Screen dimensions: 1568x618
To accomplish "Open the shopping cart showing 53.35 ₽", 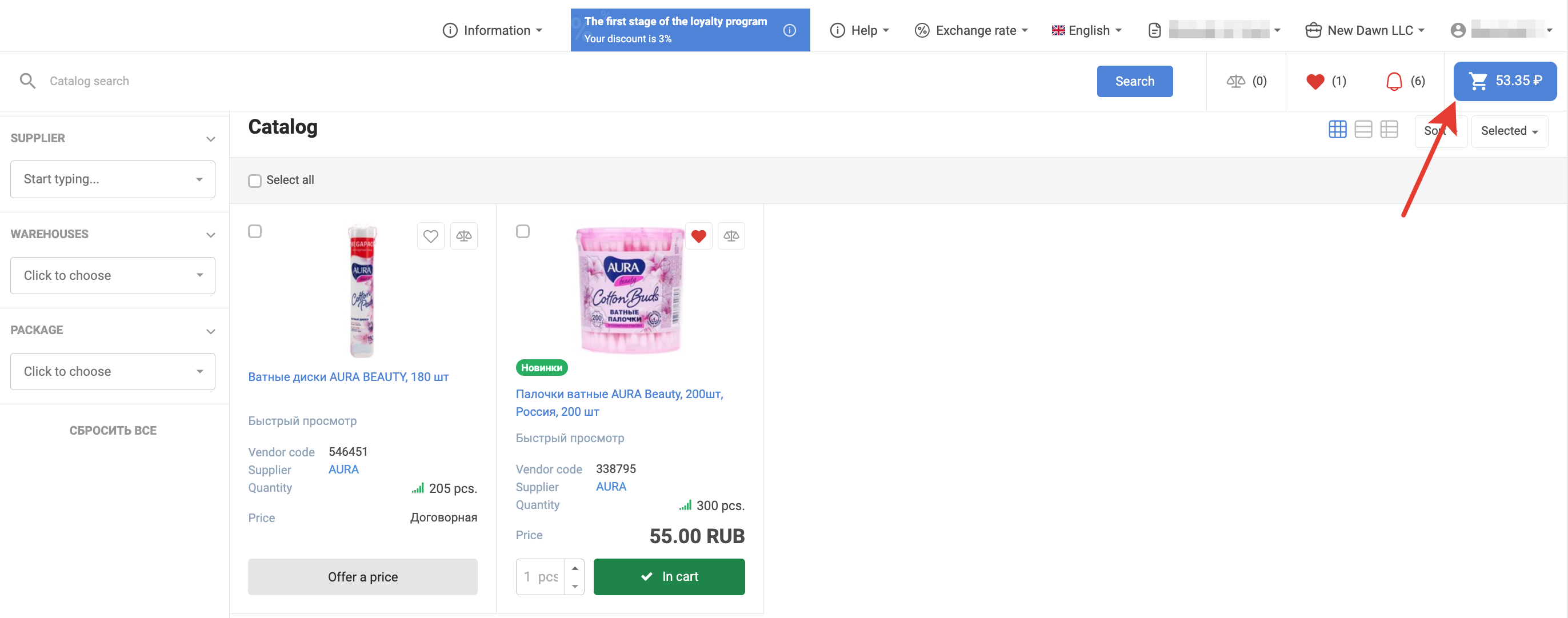I will point(1504,81).
